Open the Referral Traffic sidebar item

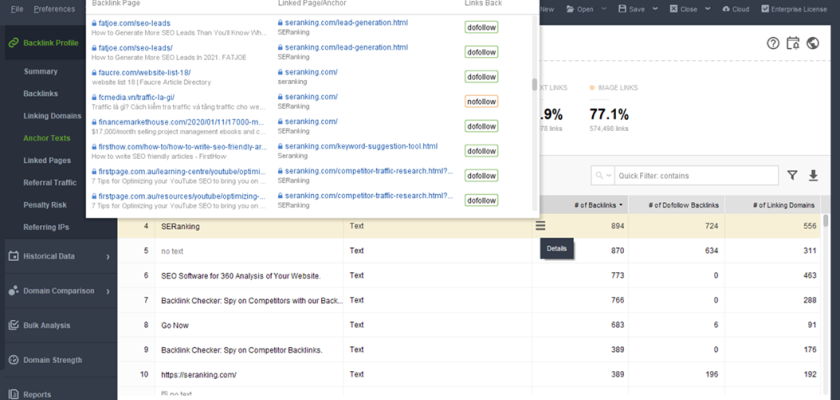click(x=50, y=183)
